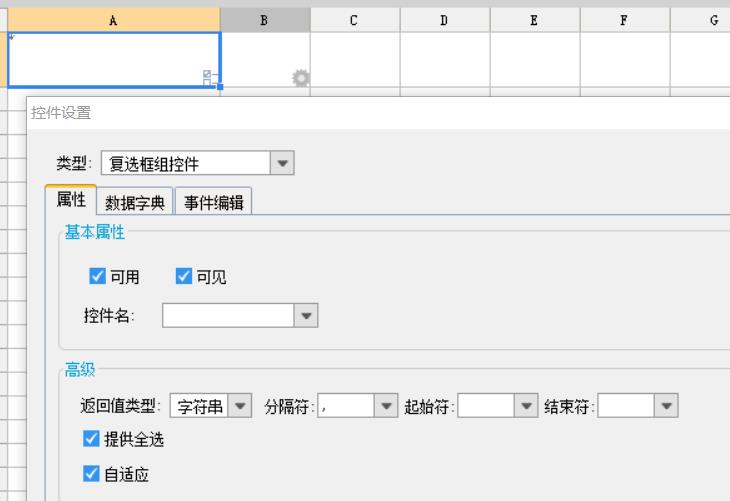Select column B header
This screenshot has height=501, width=730.
pyautogui.click(x=265, y=20)
